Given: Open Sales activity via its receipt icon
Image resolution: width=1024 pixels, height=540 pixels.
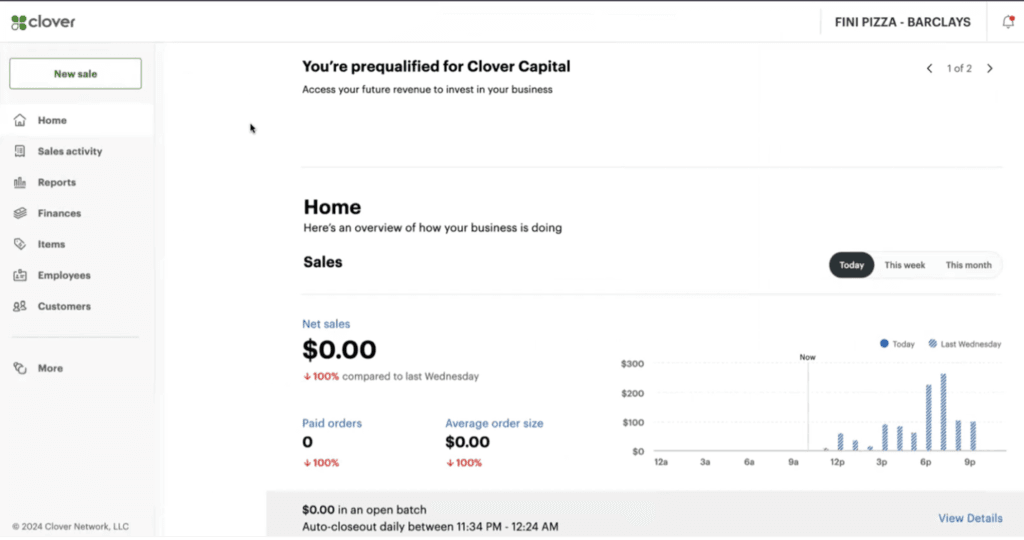Looking at the screenshot, I should (19, 152).
